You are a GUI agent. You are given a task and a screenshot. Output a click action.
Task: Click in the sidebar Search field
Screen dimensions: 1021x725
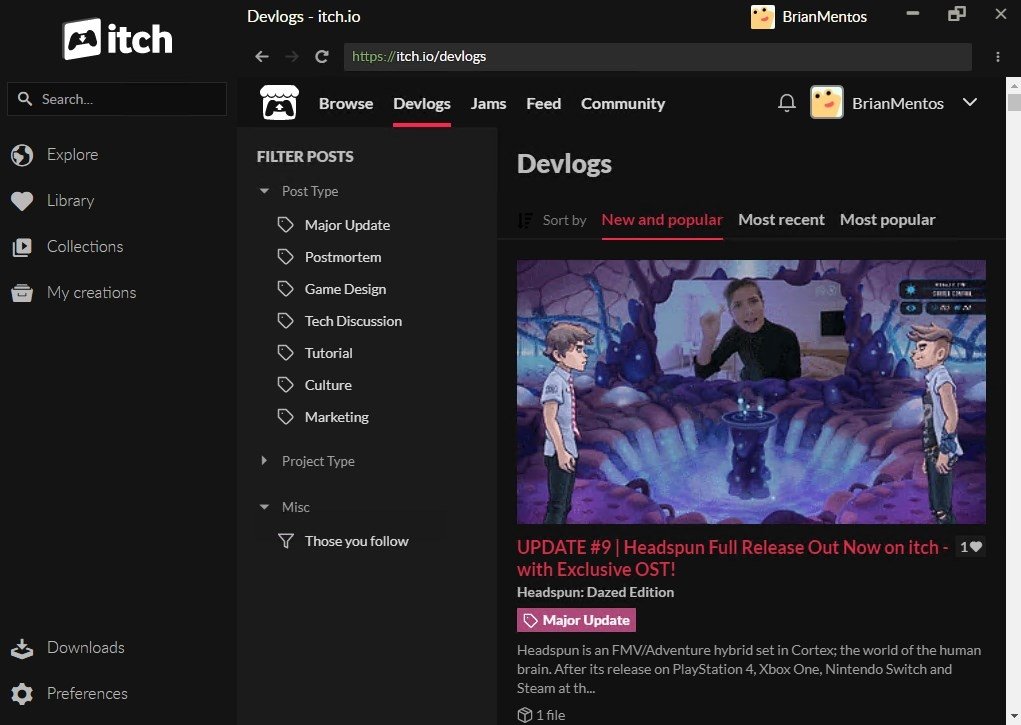117,99
